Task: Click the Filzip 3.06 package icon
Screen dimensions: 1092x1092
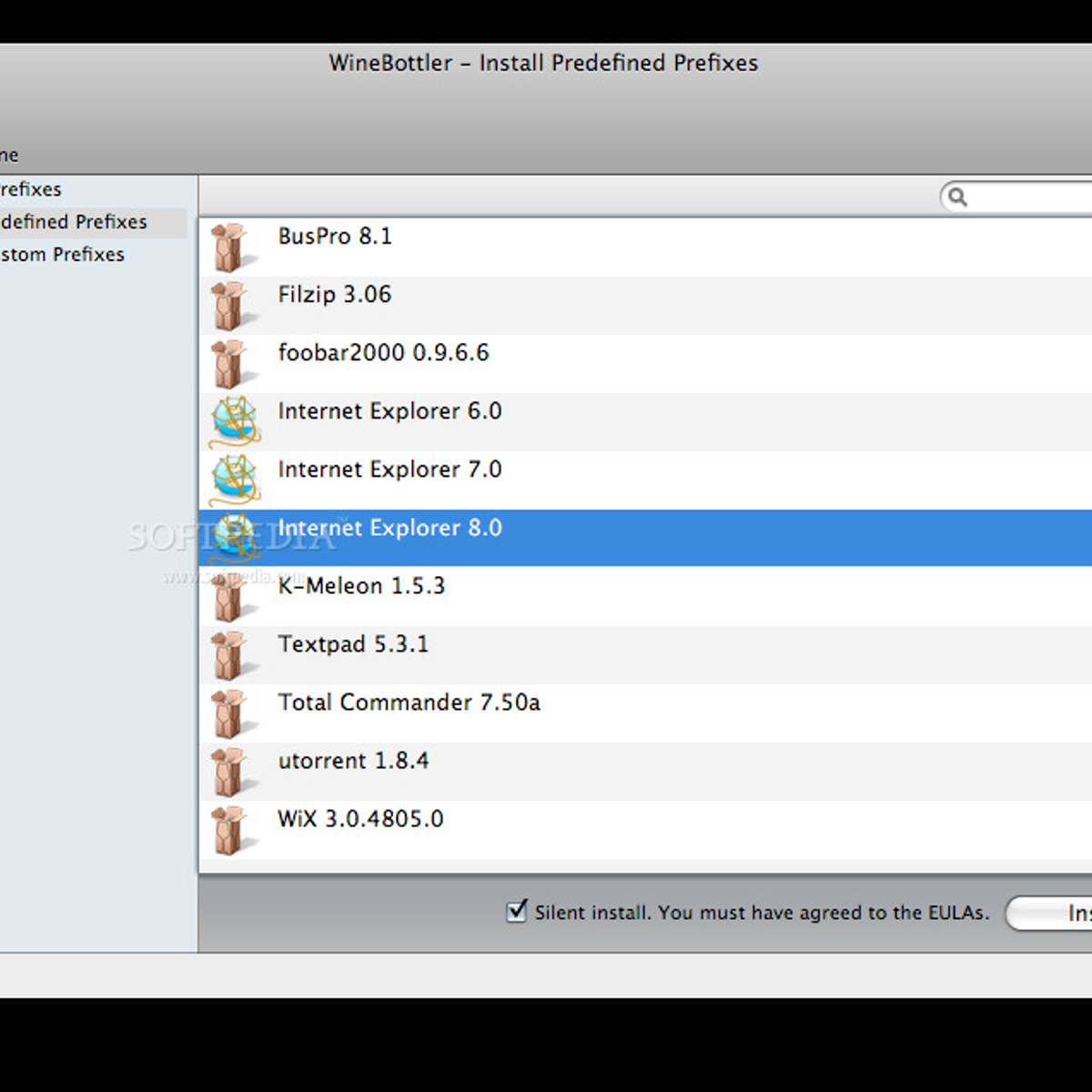Action: [230, 306]
